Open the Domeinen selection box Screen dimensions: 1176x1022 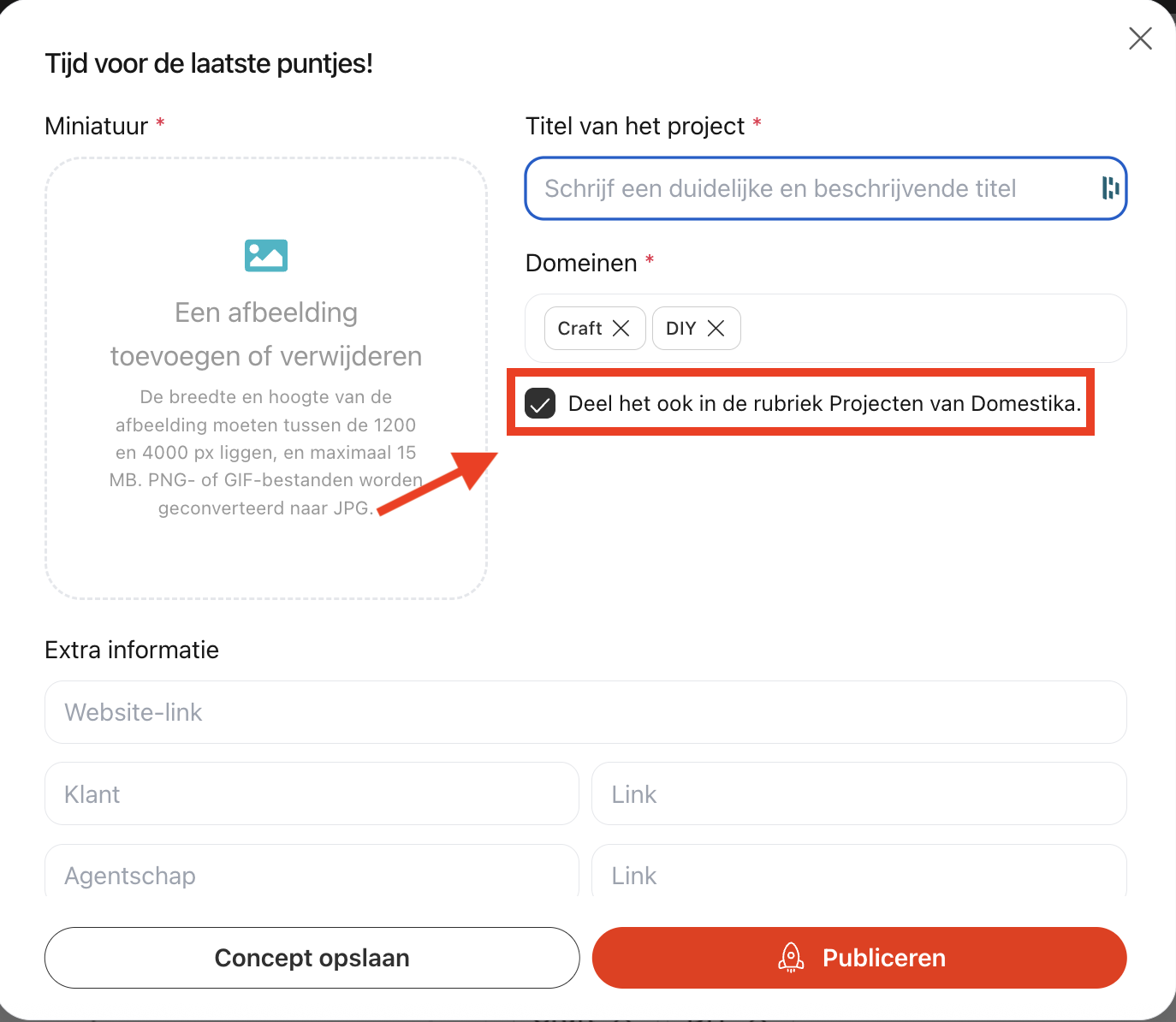click(826, 329)
